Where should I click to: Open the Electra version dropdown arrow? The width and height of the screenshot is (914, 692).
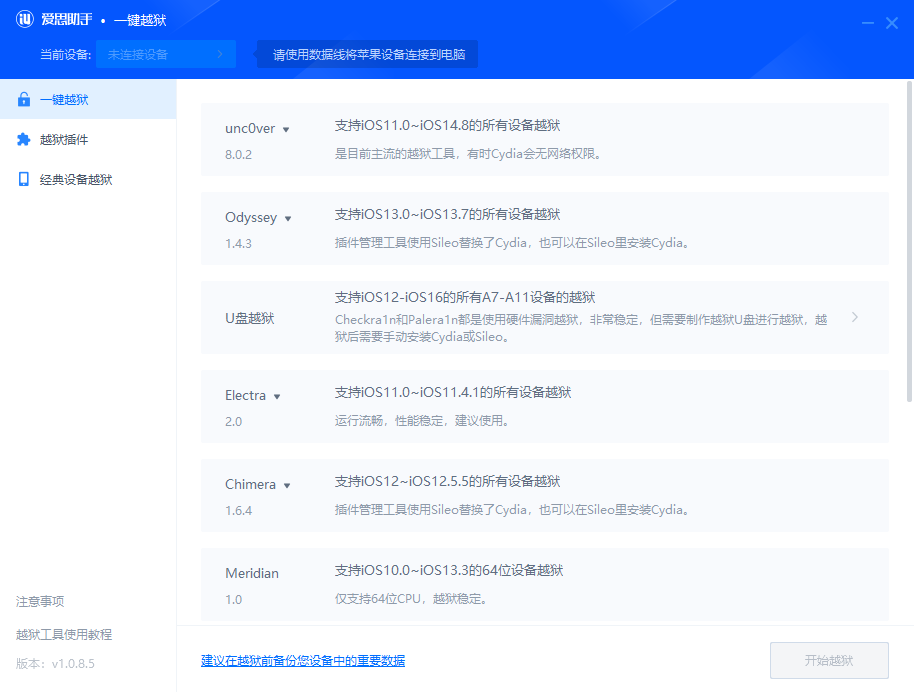(278, 395)
